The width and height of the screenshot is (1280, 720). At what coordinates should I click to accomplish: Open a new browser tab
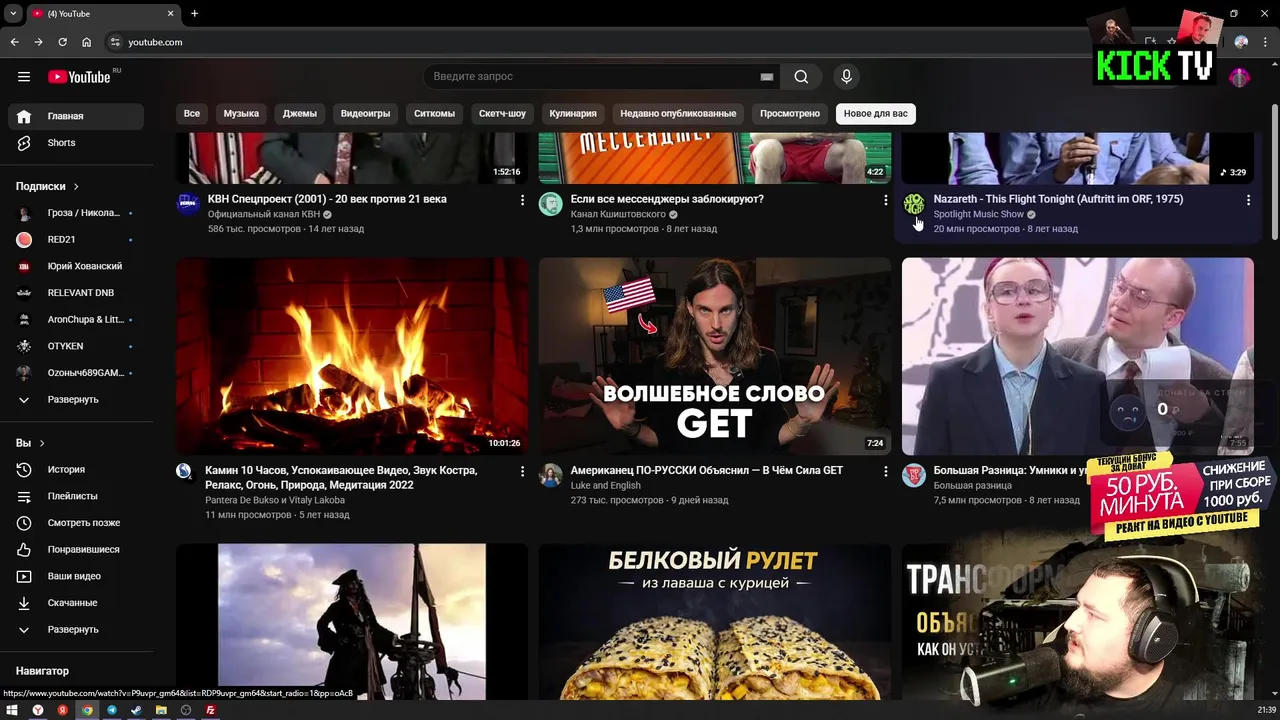(194, 13)
